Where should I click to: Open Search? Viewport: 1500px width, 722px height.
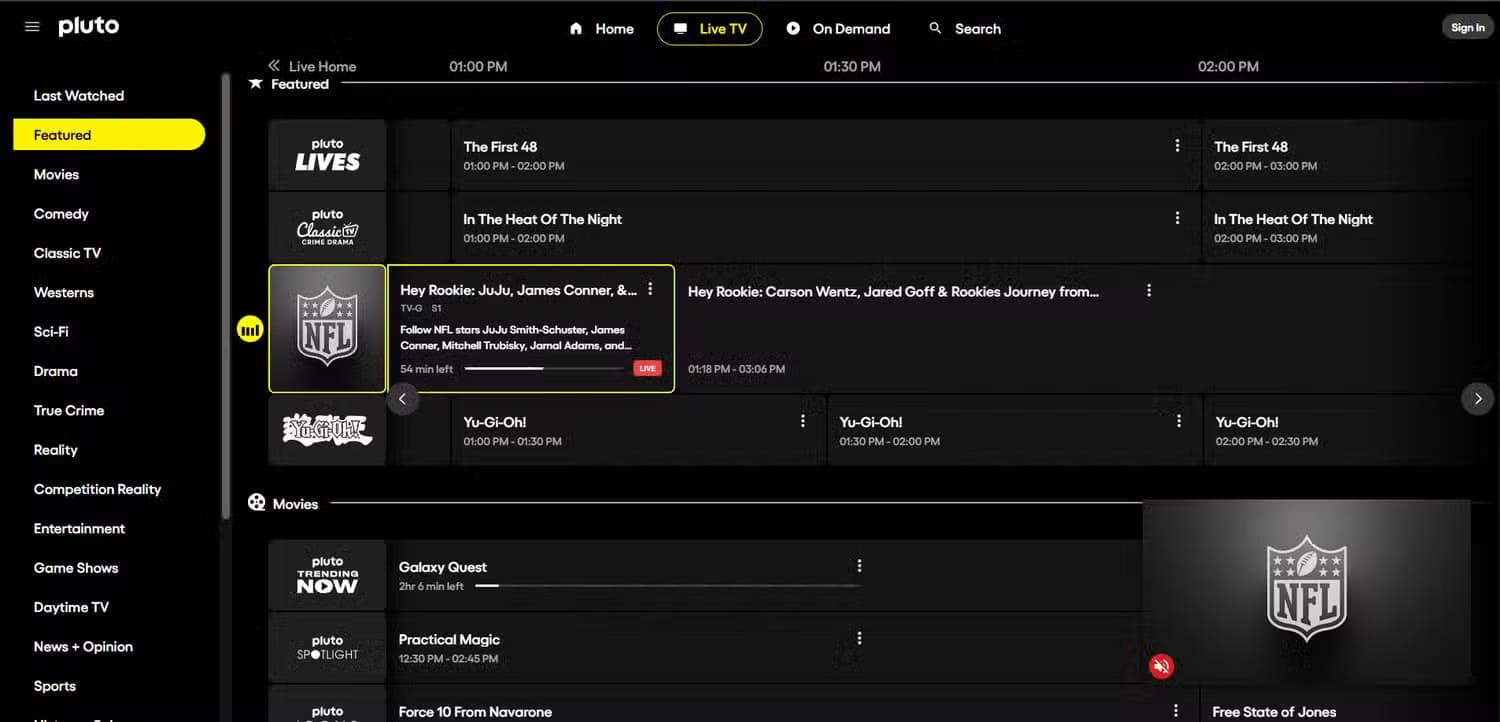[x=965, y=29]
